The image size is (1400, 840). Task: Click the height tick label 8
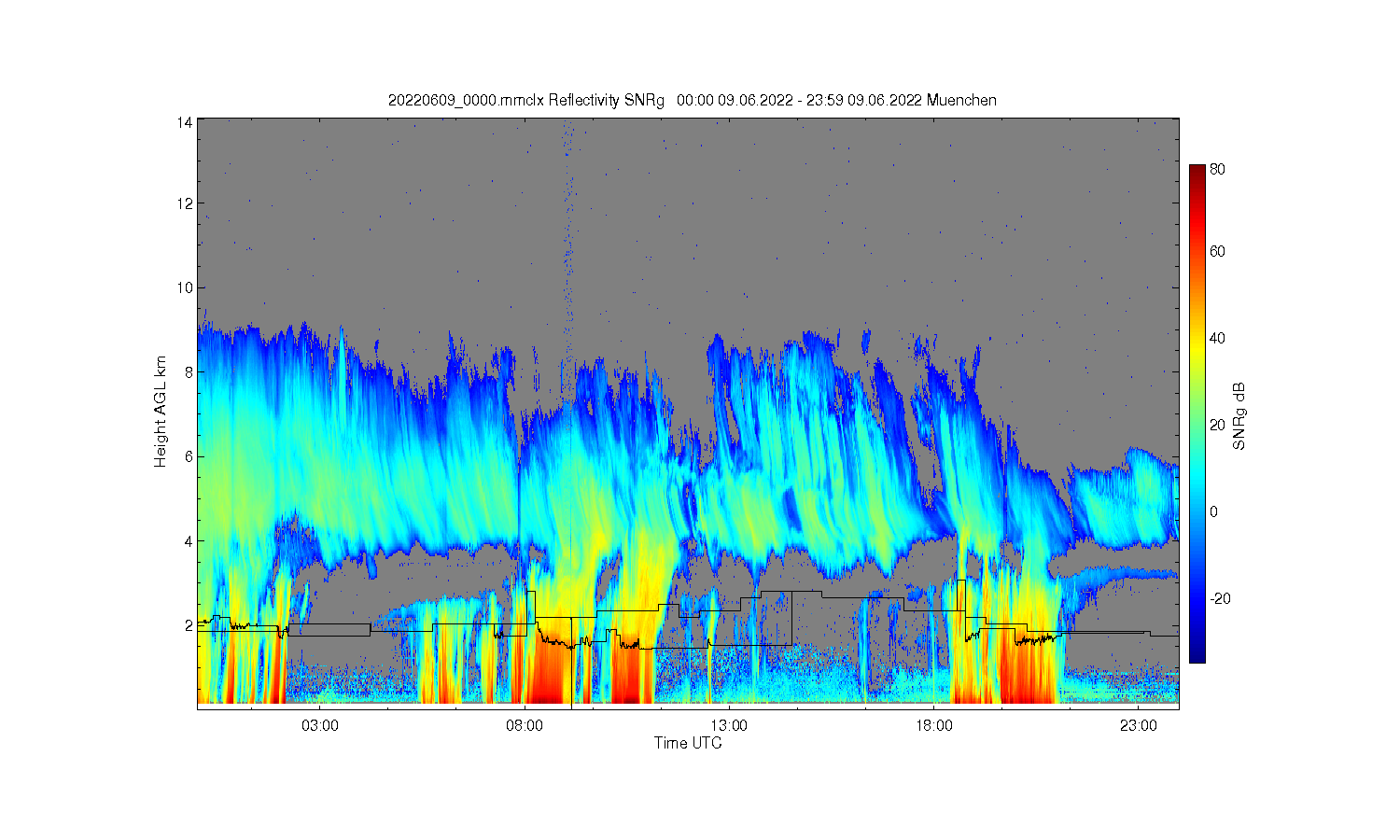189,372
